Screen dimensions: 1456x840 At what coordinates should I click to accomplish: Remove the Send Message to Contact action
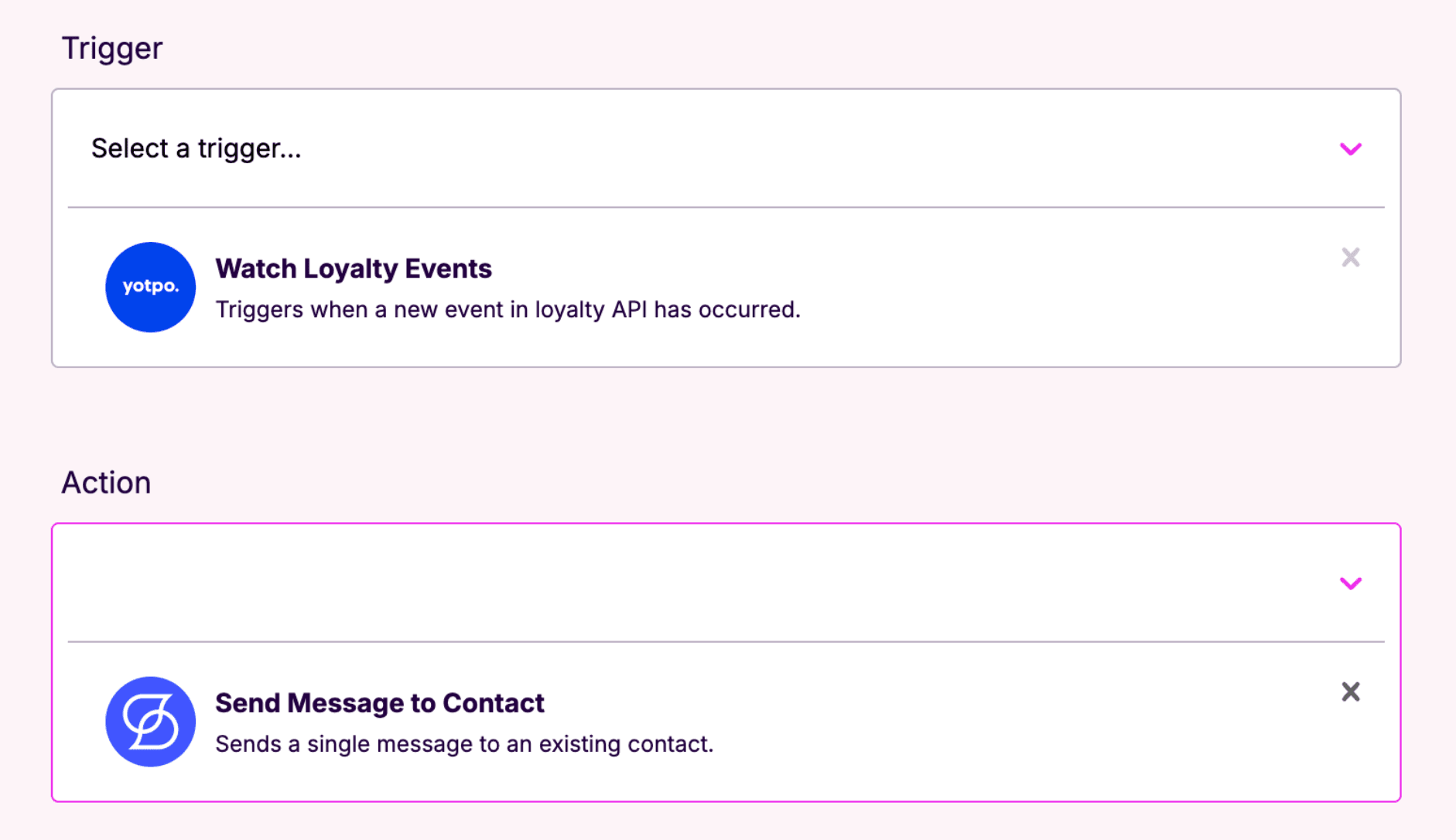click(x=1350, y=691)
